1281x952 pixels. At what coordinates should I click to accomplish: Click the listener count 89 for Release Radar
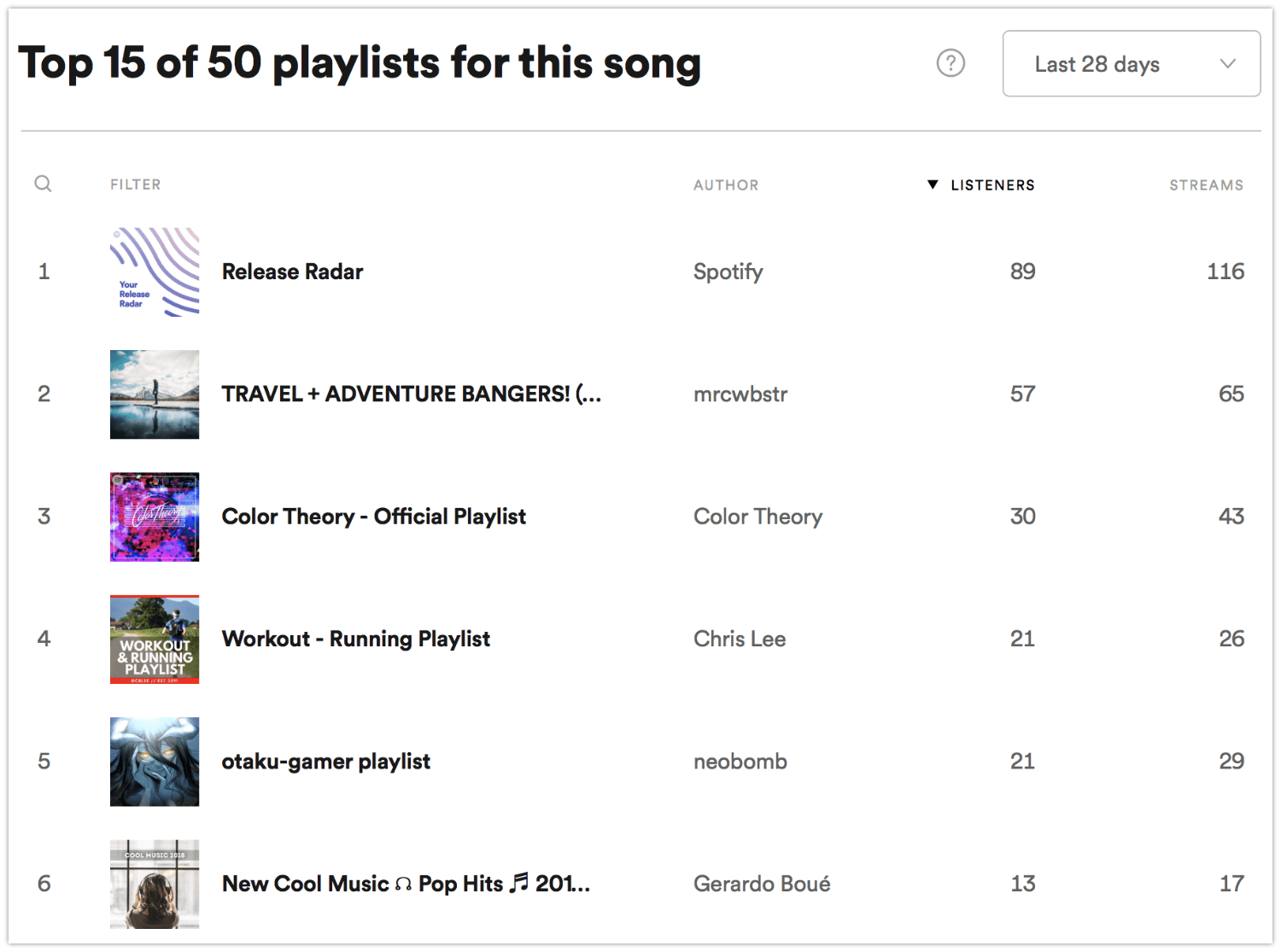pos(1022,272)
